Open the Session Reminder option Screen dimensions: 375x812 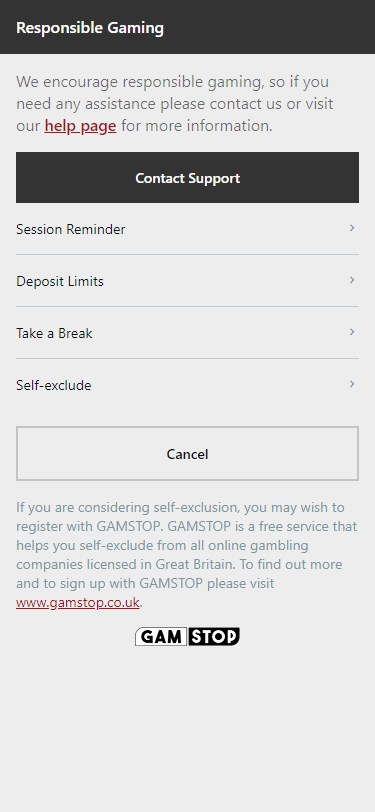[188, 229]
